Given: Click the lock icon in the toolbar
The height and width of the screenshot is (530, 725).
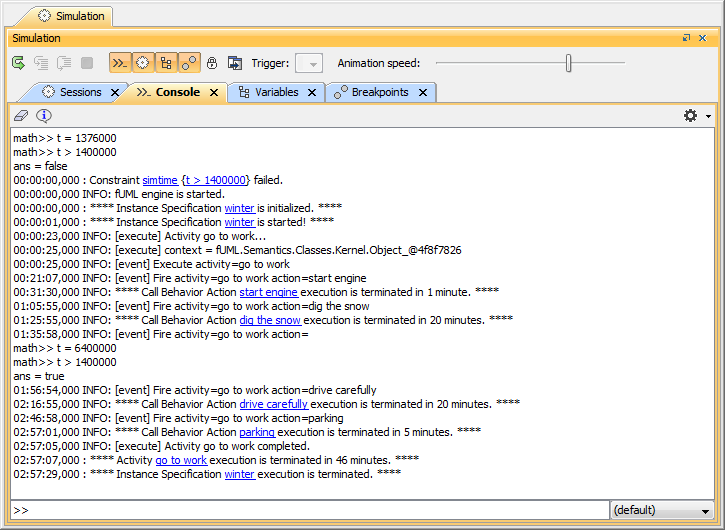Looking at the screenshot, I should [x=212, y=63].
